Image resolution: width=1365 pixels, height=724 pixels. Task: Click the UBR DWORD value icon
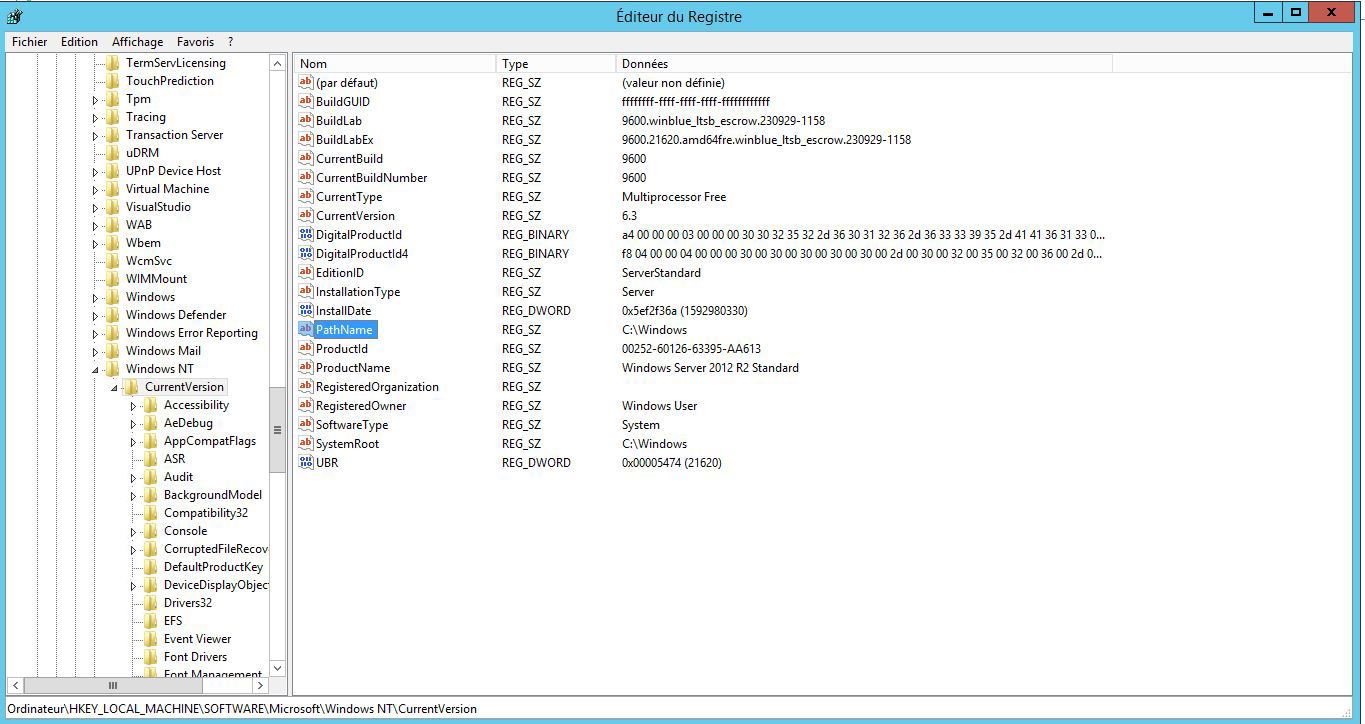pyautogui.click(x=306, y=462)
